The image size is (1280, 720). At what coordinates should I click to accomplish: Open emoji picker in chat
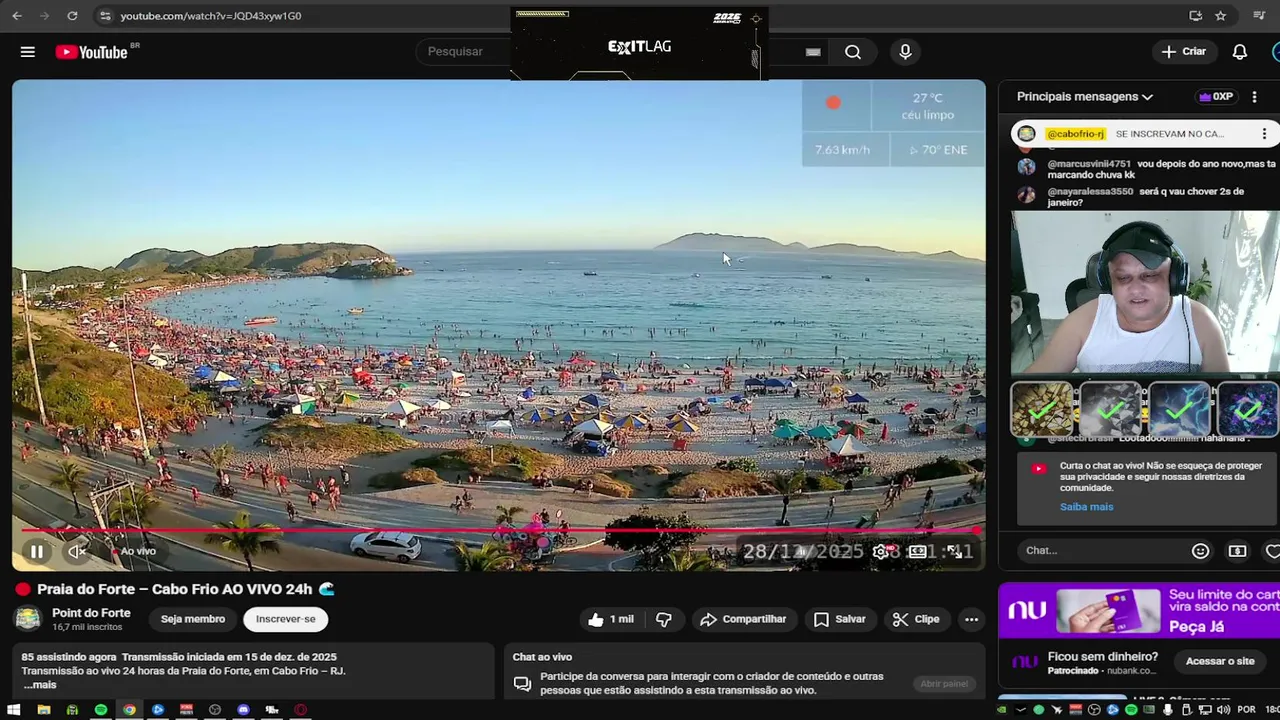[x=1200, y=551]
